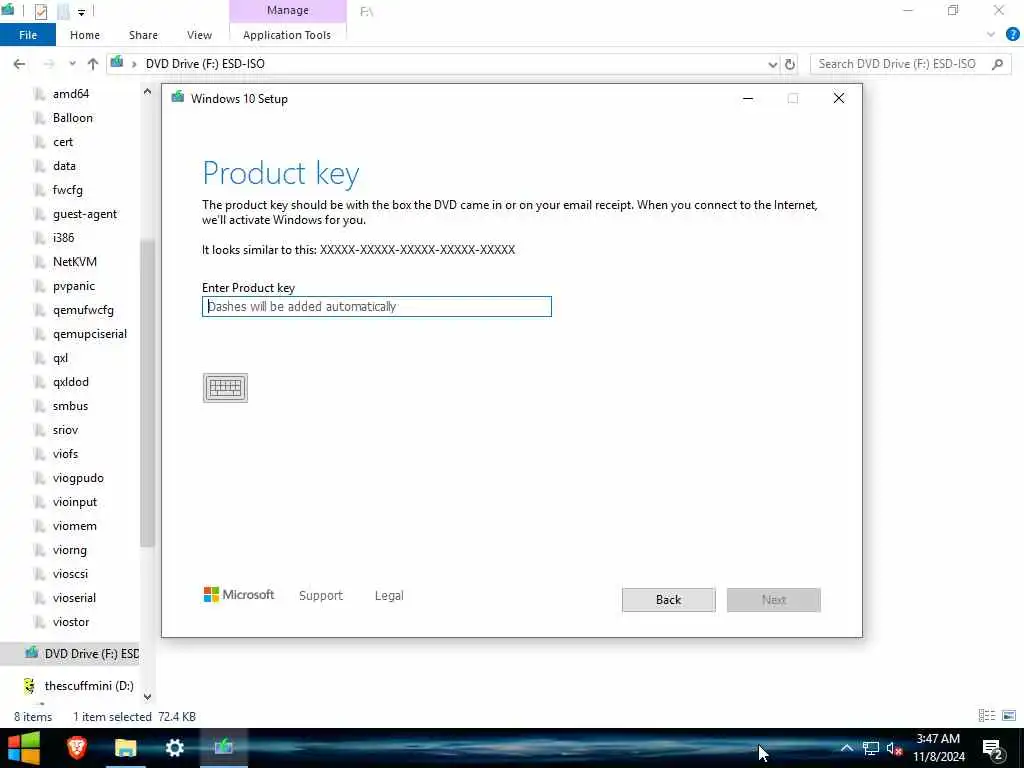Open Settings gear on the taskbar
The height and width of the screenshot is (768, 1024).
(x=174, y=748)
